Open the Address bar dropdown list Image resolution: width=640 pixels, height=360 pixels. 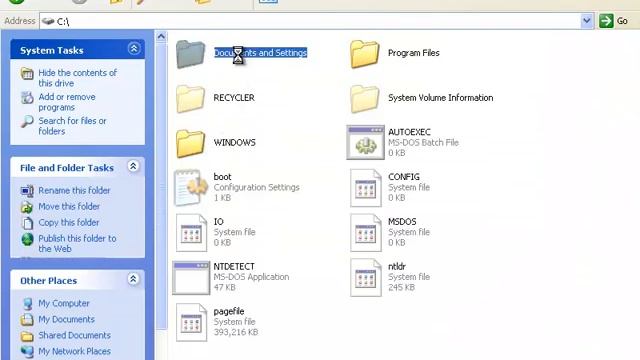587,20
